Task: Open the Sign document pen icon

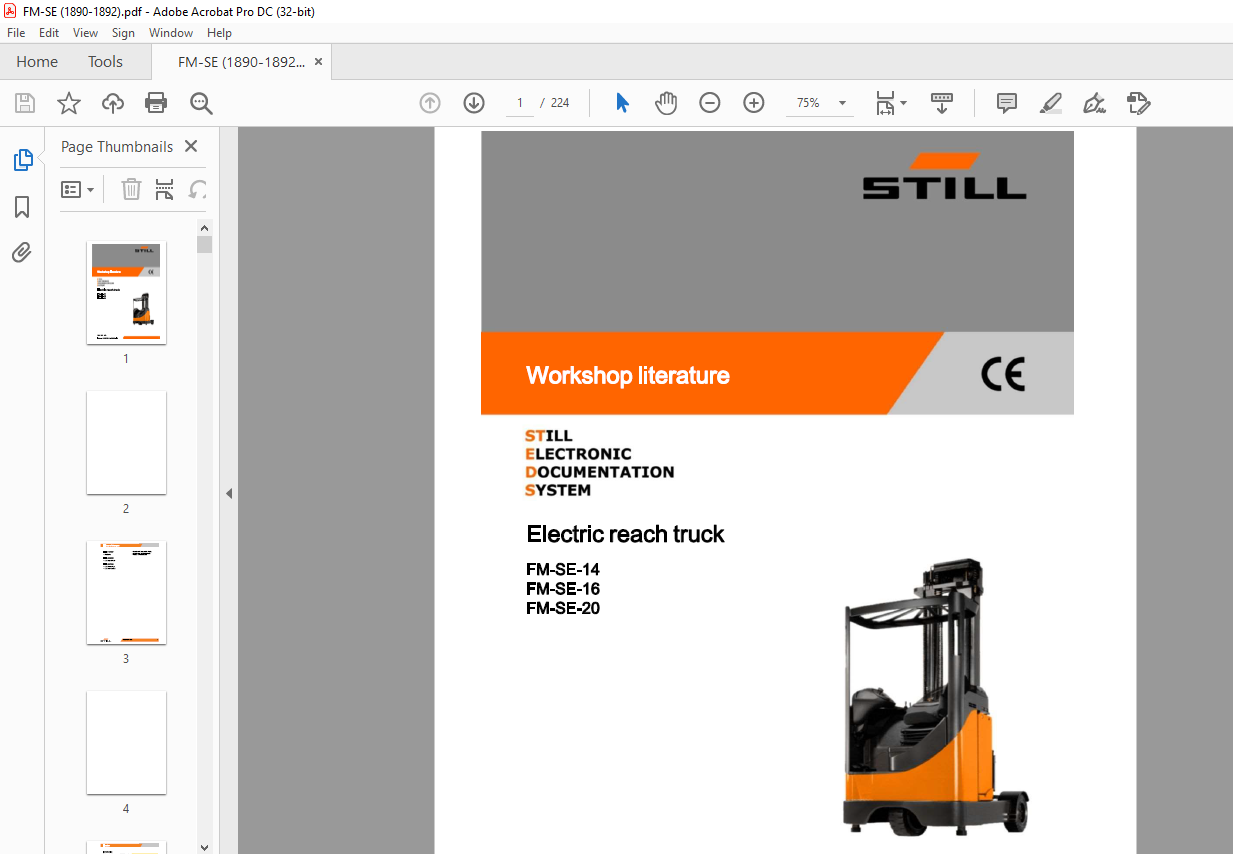Action: 1095,103
